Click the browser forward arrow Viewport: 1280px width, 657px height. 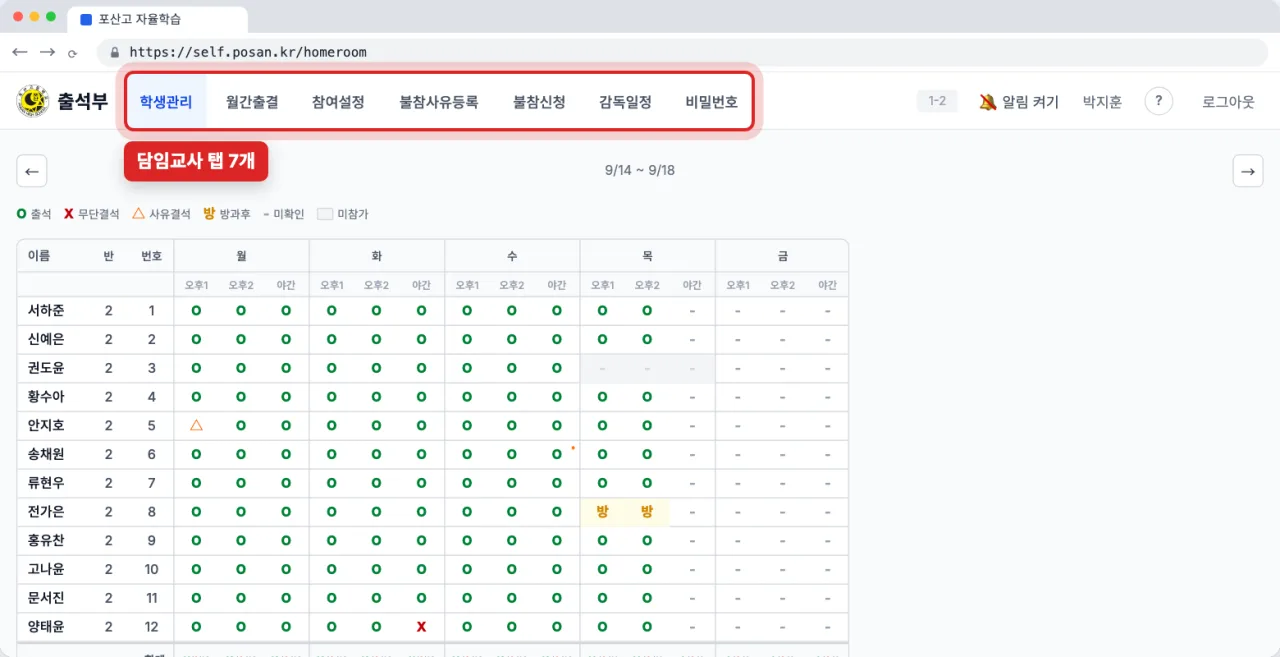(x=47, y=52)
